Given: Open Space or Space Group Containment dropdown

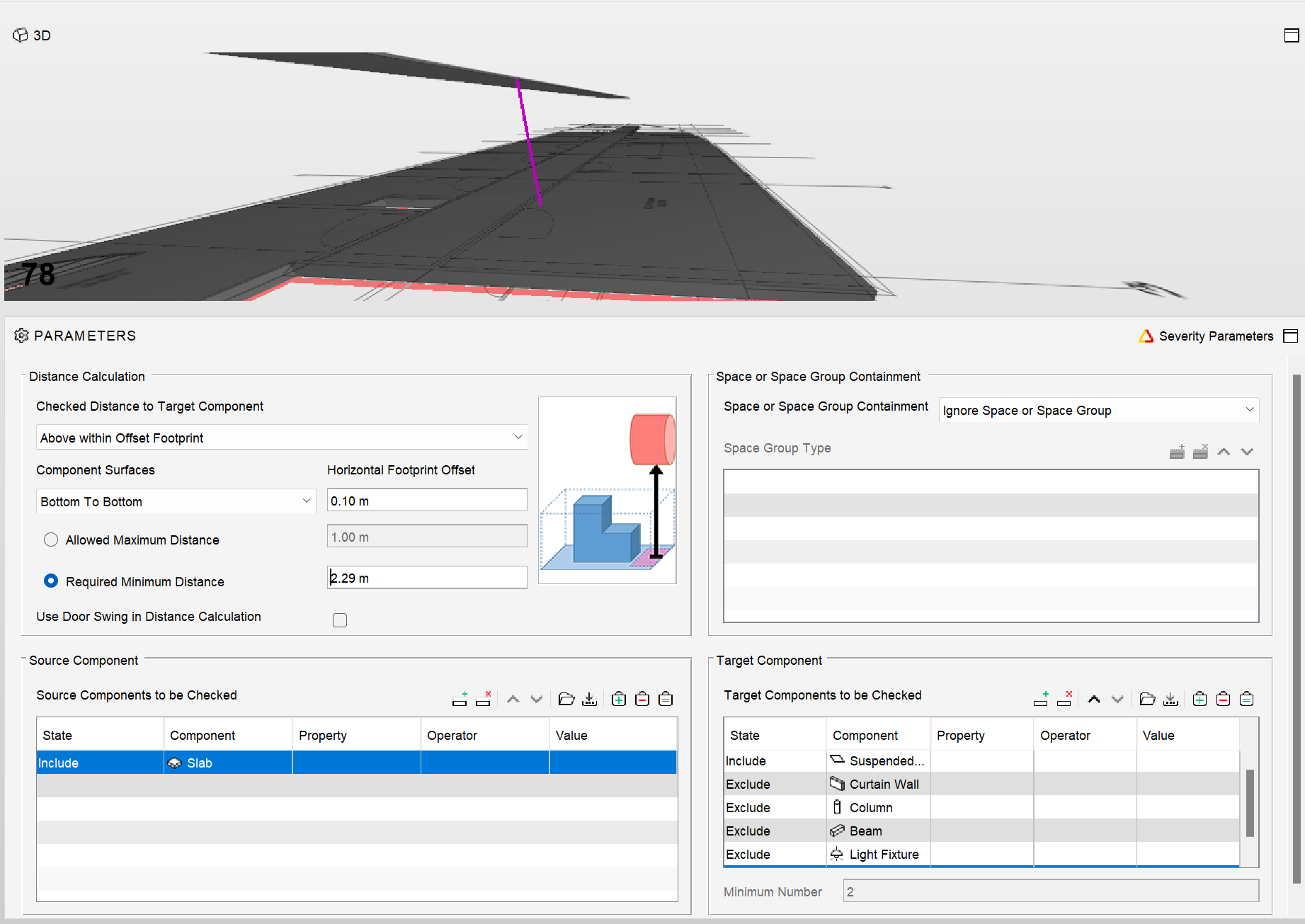Looking at the screenshot, I should [1099, 410].
